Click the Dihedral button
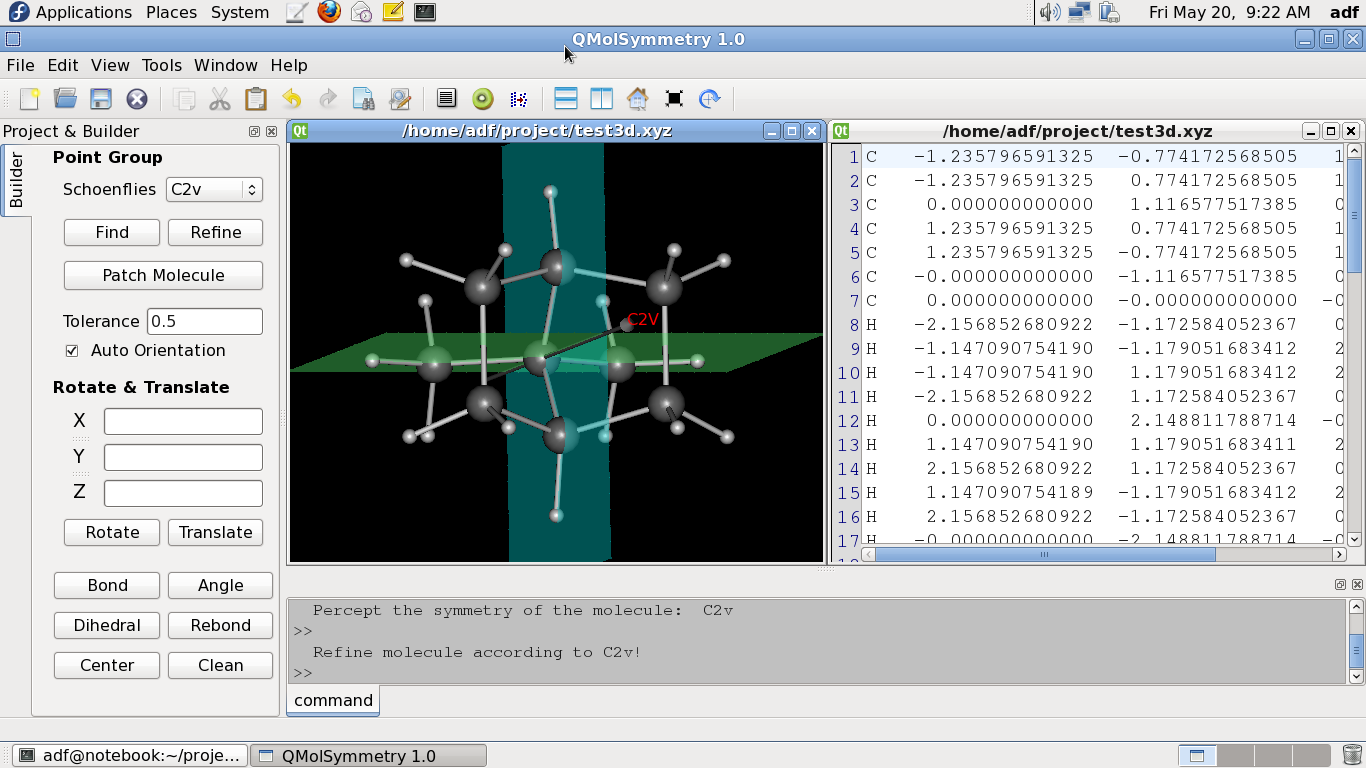This screenshot has height=768, width=1366. click(x=107, y=625)
